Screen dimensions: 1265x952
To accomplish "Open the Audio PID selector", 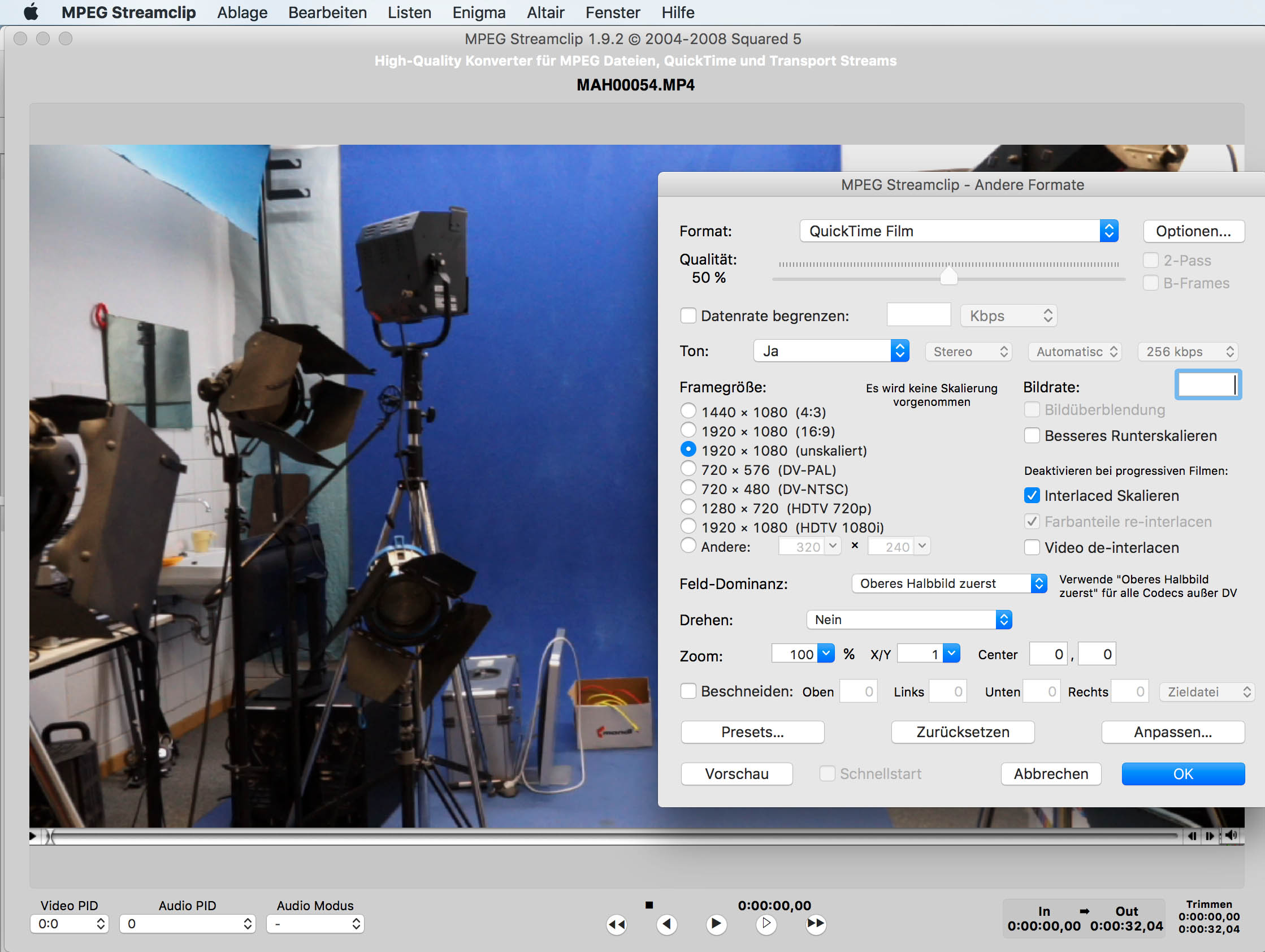I will pos(187,923).
